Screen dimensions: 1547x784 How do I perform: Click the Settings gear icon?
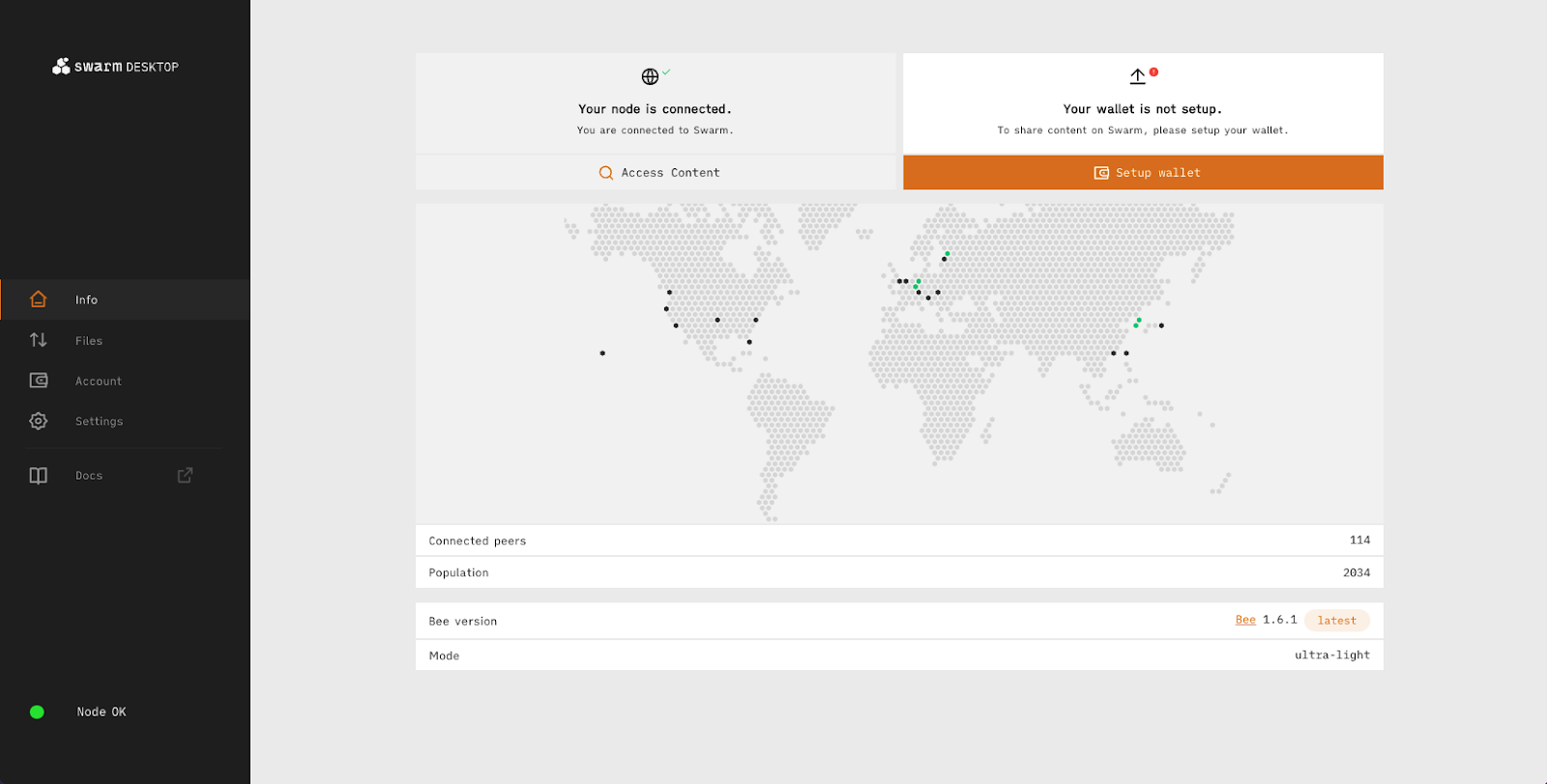(x=38, y=421)
